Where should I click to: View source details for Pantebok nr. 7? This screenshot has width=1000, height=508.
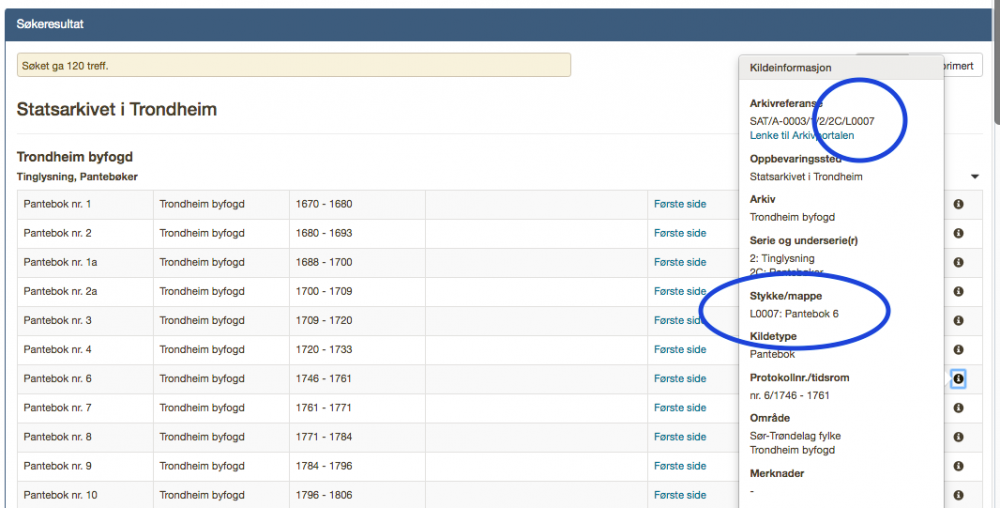tap(958, 408)
